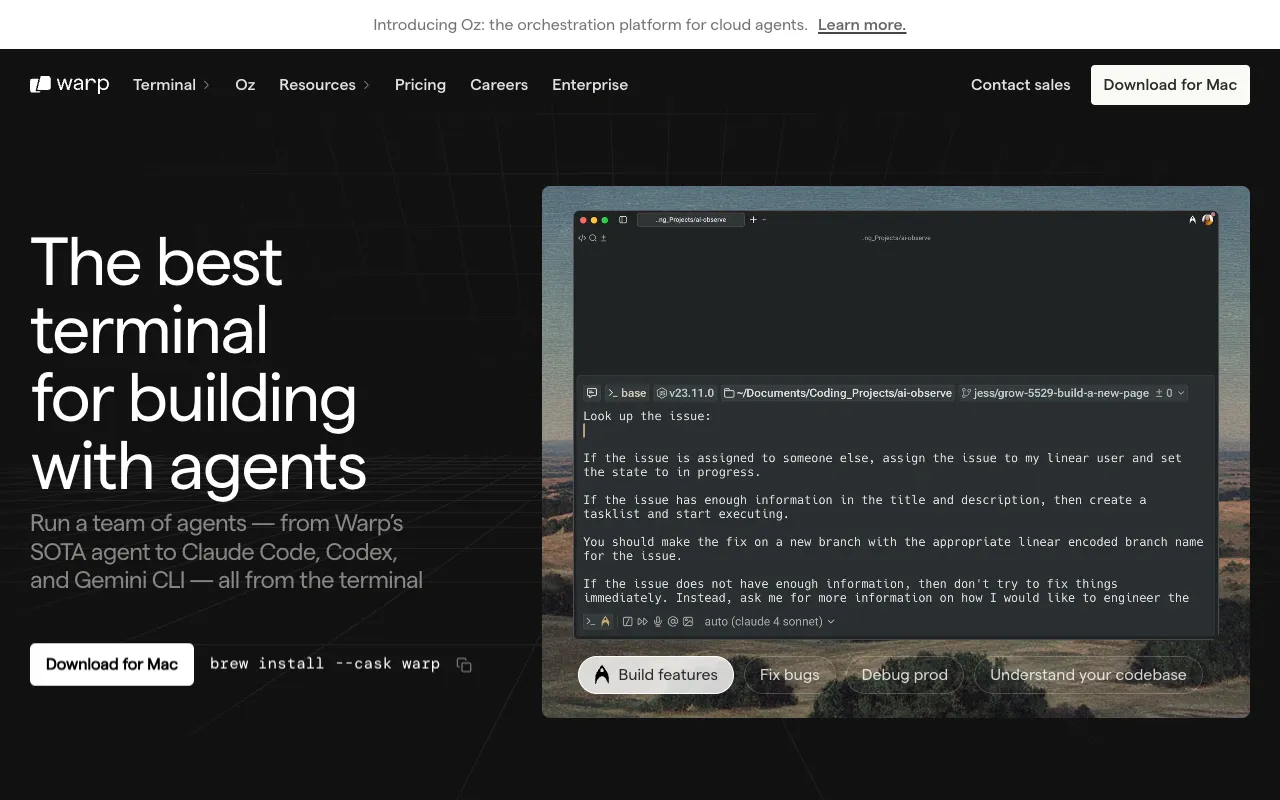Click the fast-forward icon in the input bar
This screenshot has width=1280, height=800.
tap(643, 621)
